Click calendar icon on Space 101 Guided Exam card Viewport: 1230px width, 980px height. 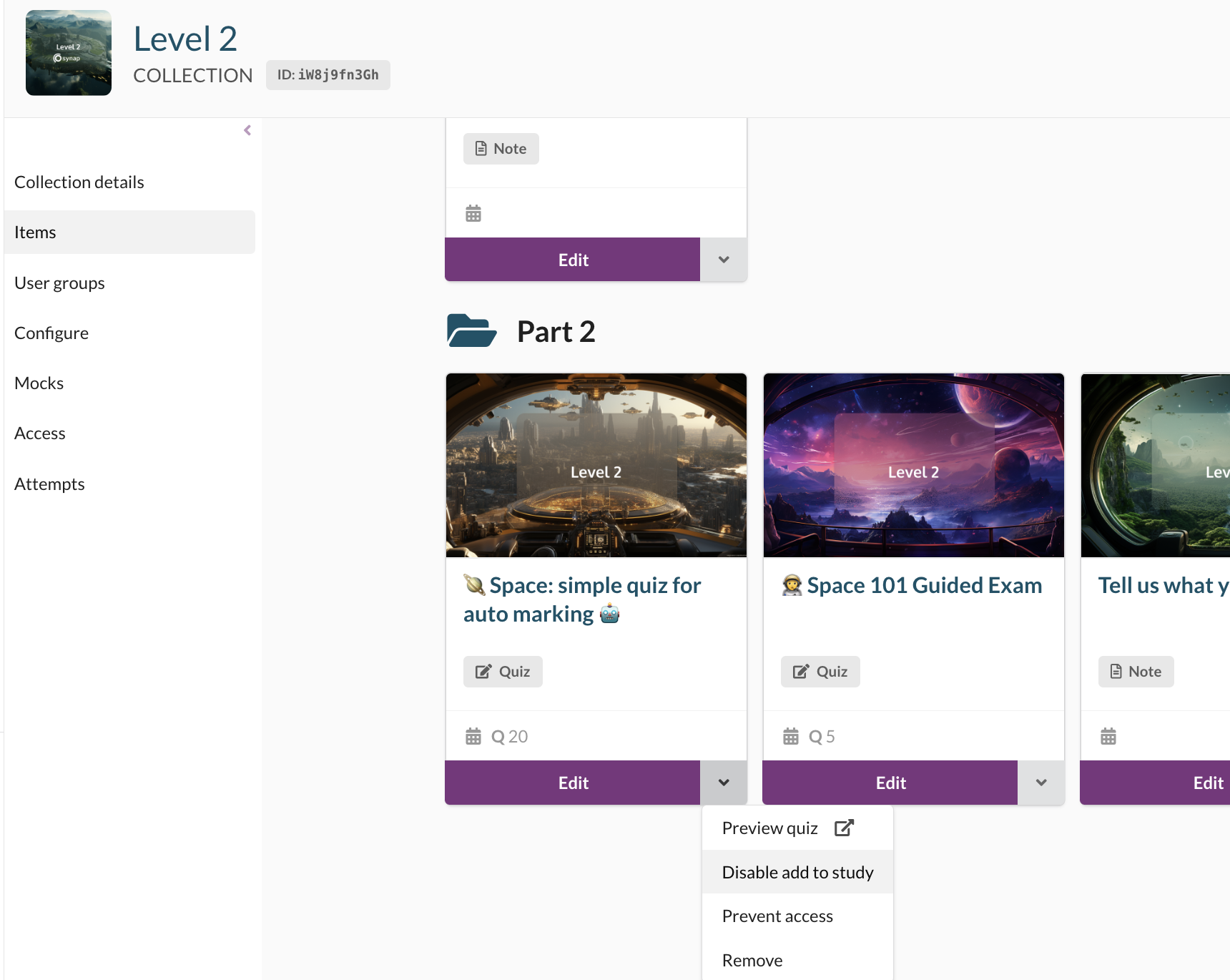pos(791,736)
